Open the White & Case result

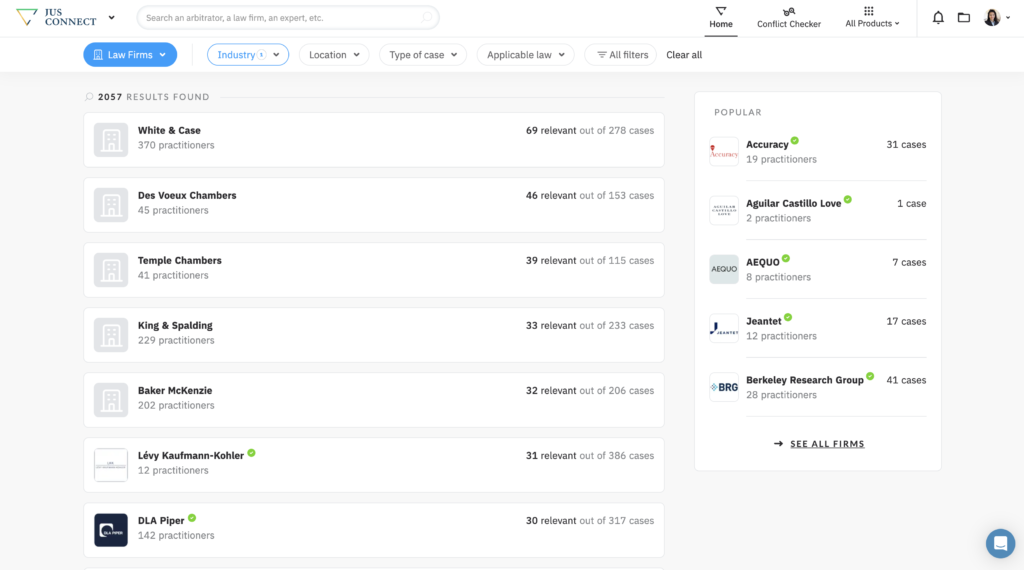tap(374, 139)
